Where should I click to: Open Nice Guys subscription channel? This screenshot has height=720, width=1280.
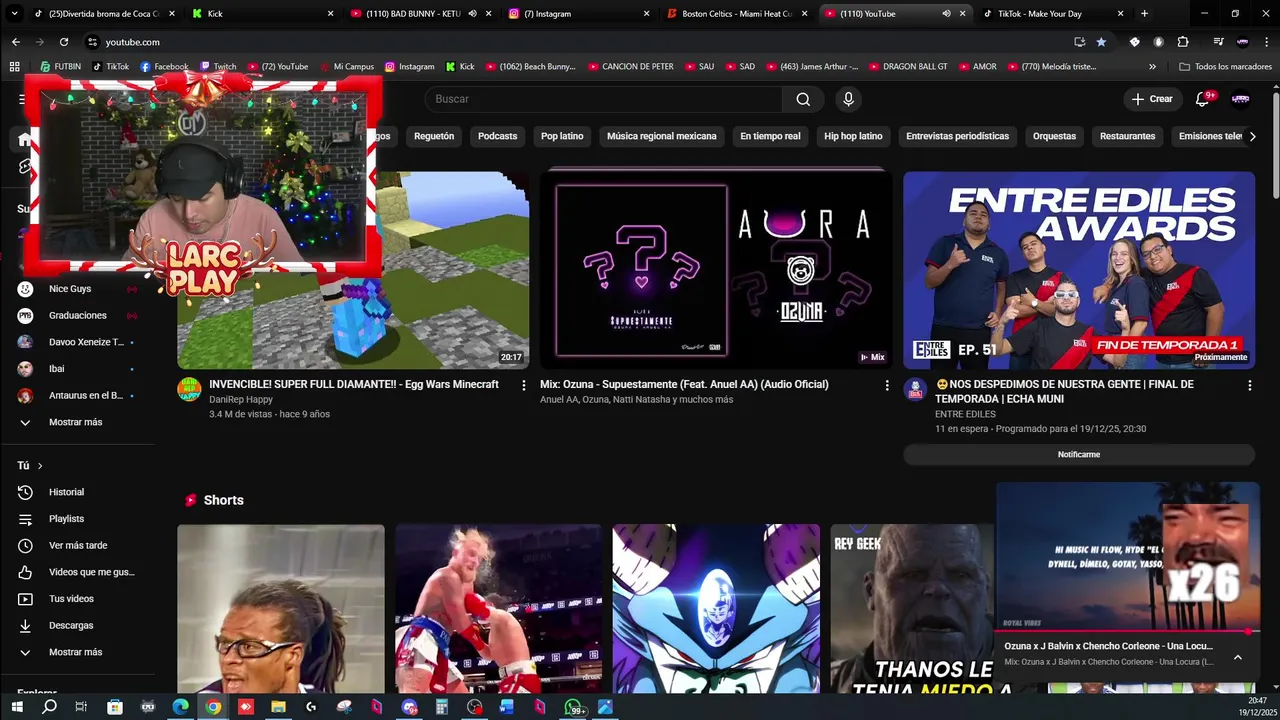coord(70,289)
